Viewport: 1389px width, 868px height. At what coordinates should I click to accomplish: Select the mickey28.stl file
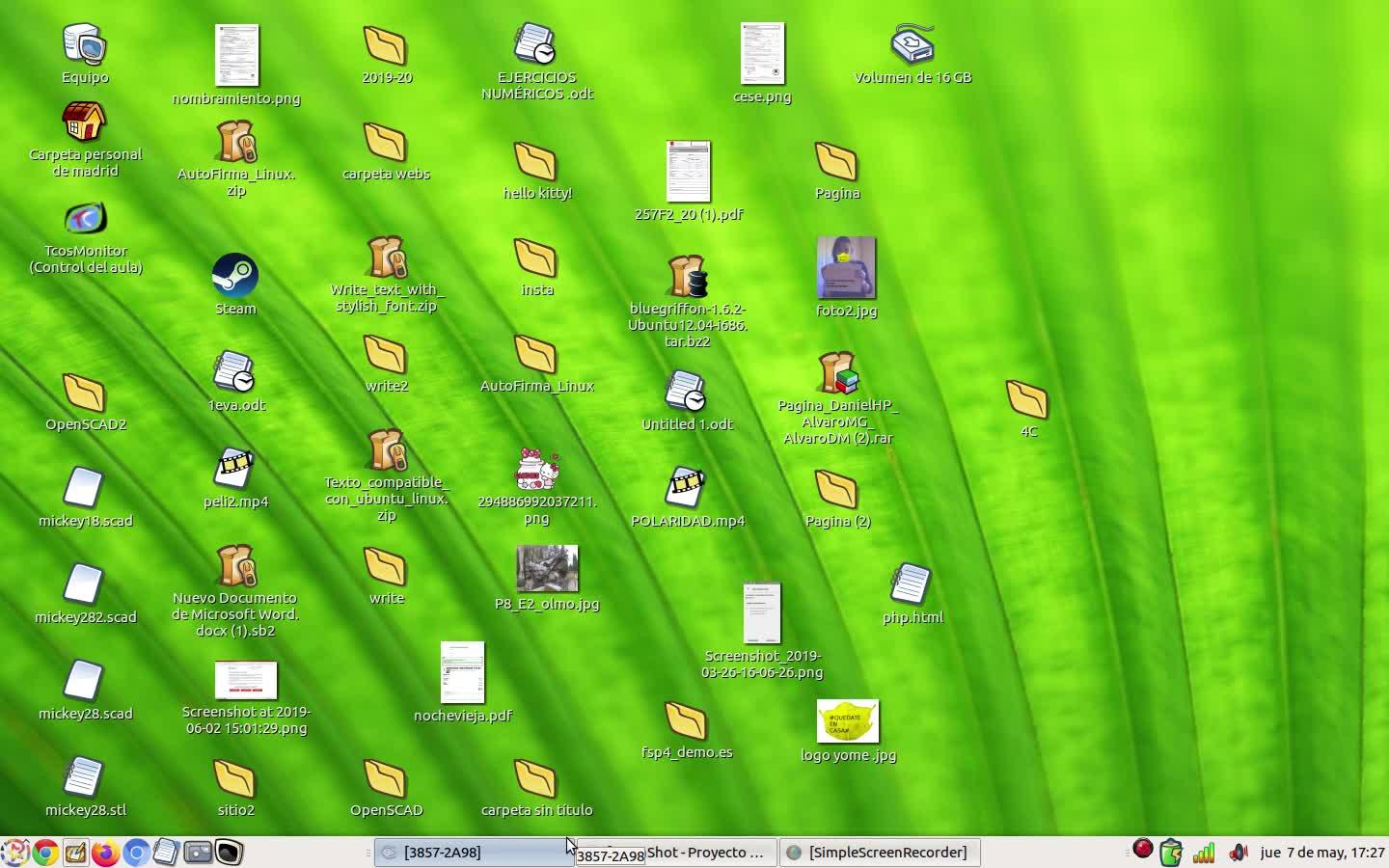tap(85, 778)
